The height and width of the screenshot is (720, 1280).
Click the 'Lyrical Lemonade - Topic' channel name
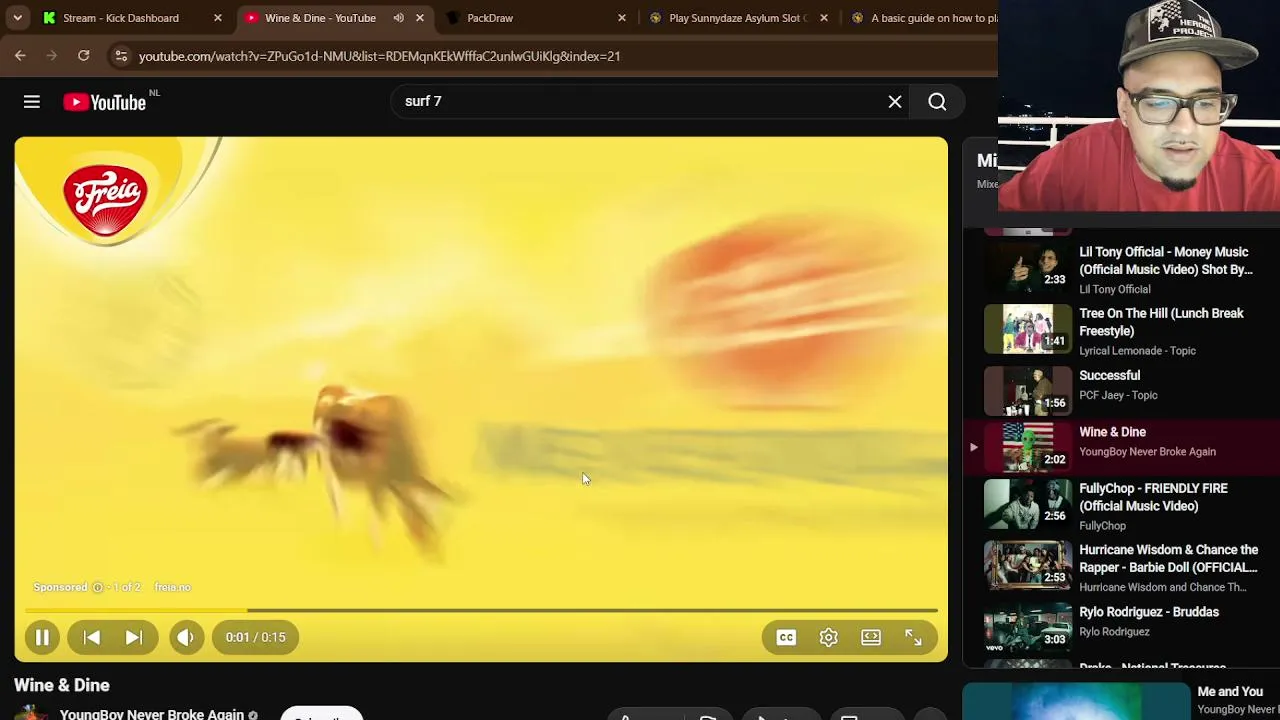pos(1137,351)
